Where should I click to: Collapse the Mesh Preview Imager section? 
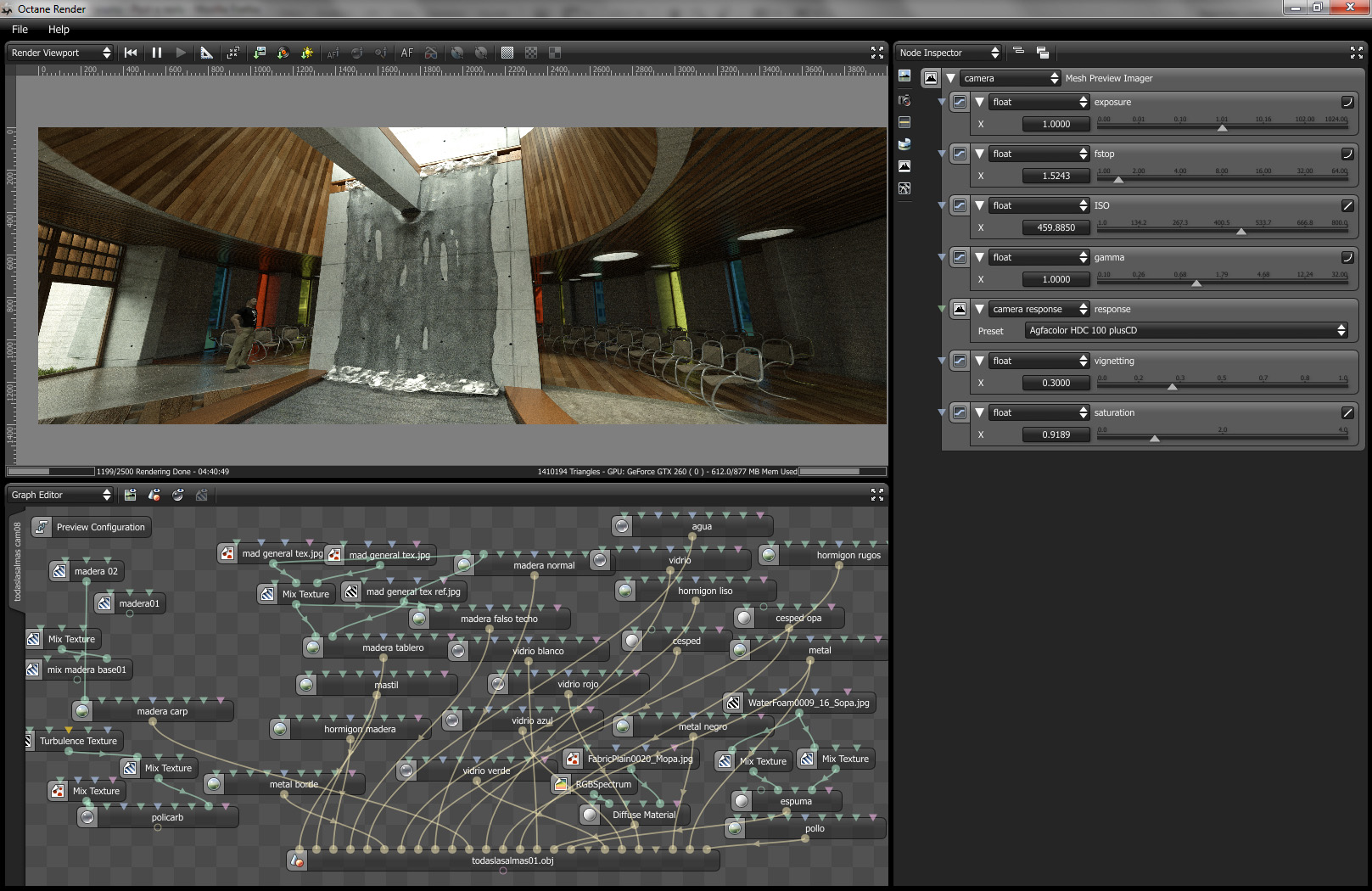click(x=951, y=78)
